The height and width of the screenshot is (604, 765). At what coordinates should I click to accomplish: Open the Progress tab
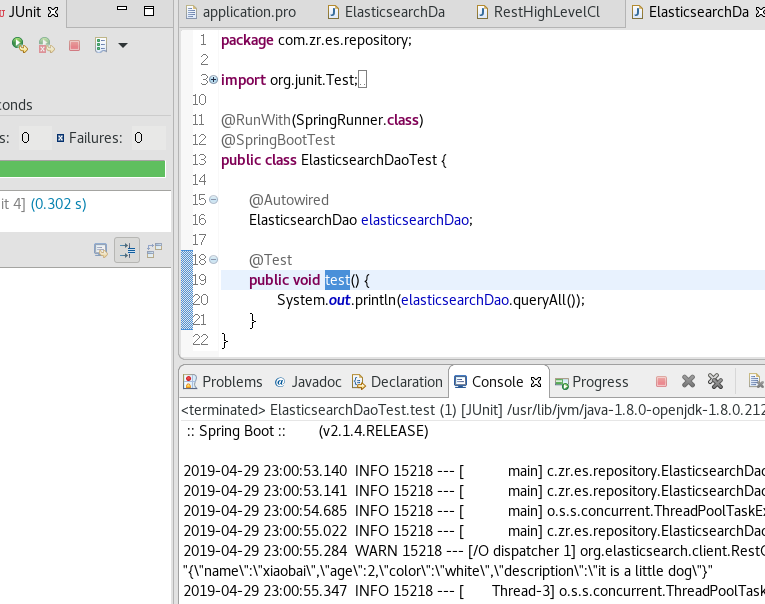(592, 382)
